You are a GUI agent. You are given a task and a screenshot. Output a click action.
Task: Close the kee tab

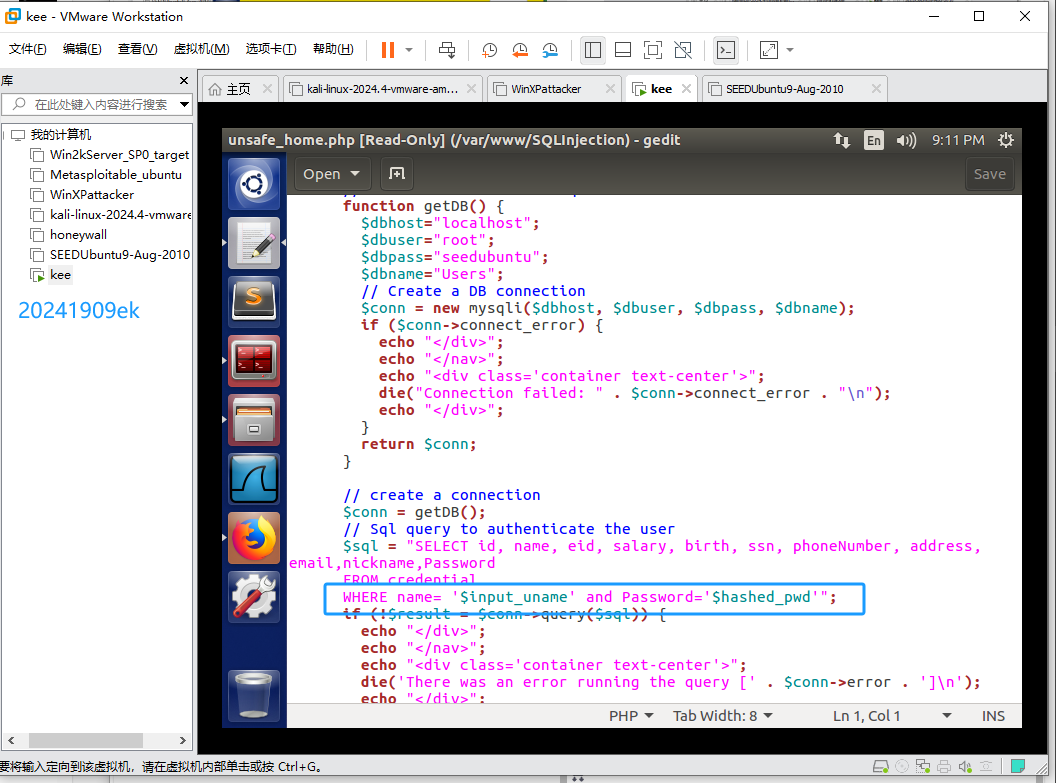tap(686, 89)
